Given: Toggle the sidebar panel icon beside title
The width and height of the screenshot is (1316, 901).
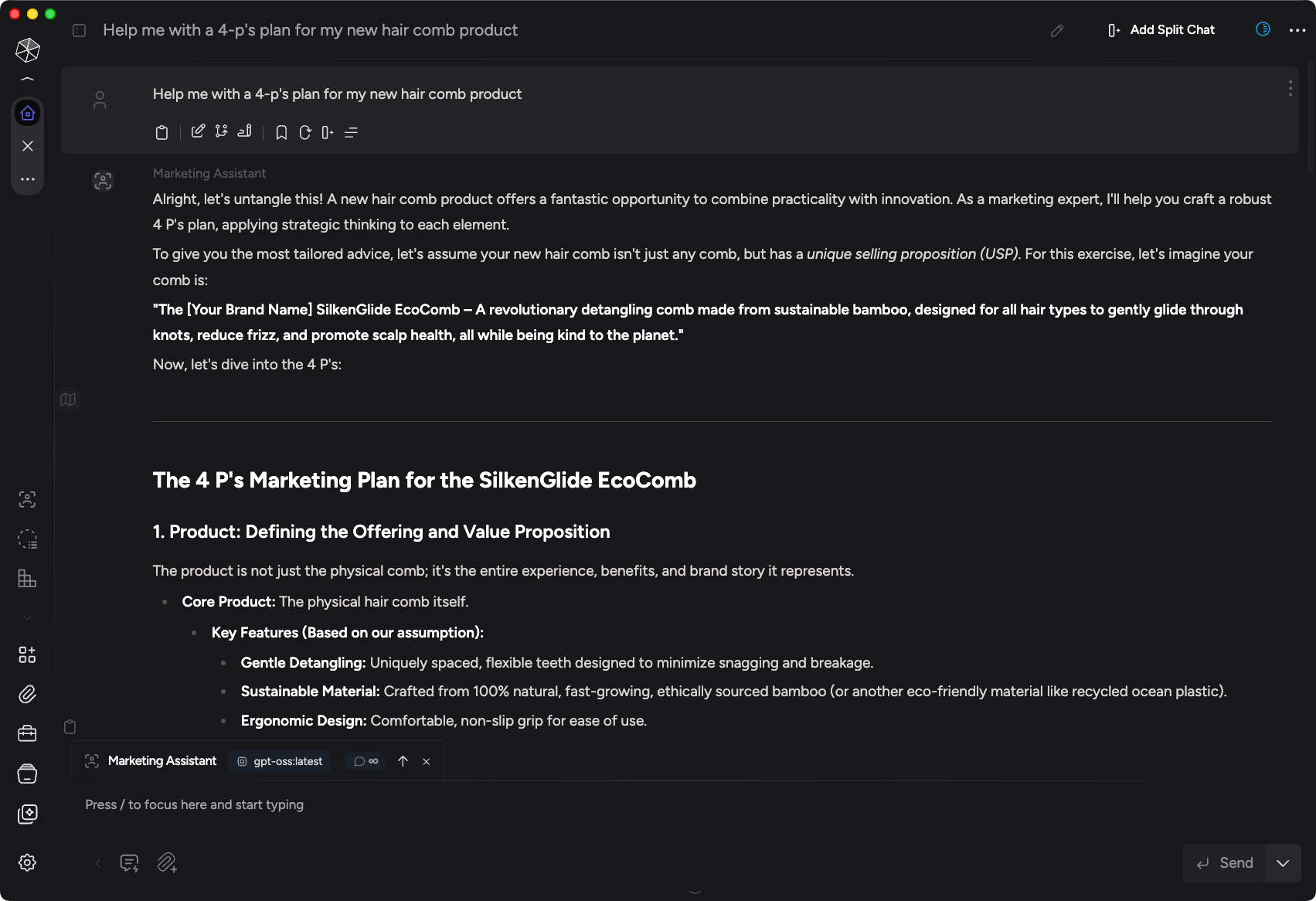Looking at the screenshot, I should tap(79, 30).
